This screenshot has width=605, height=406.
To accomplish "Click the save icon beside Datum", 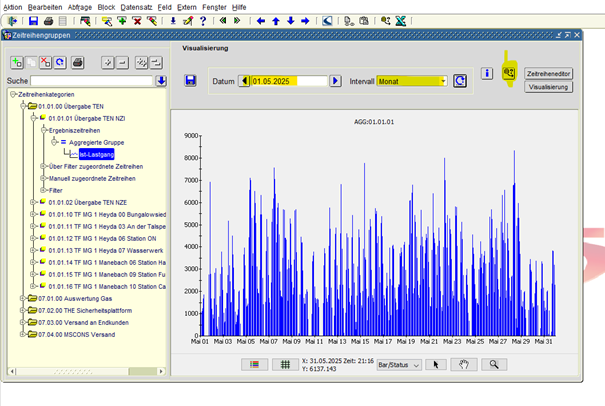I will point(190,81).
